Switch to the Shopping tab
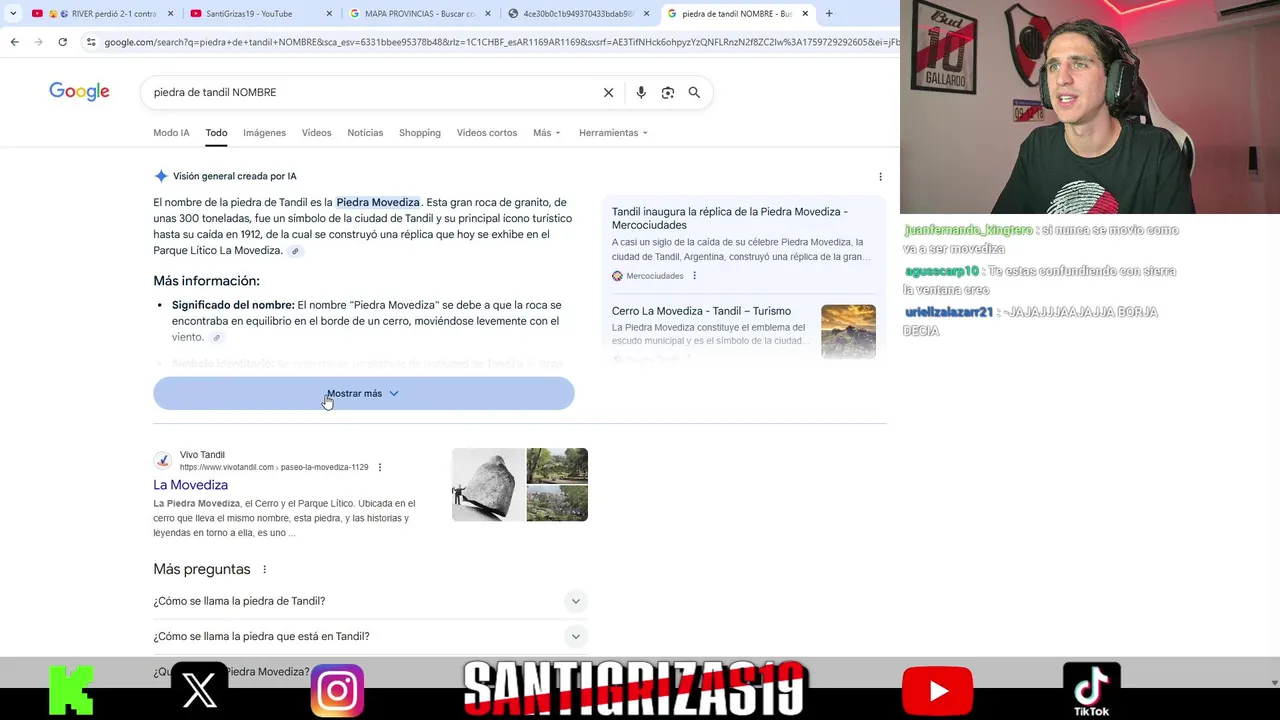The height and width of the screenshot is (720, 1280). (420, 133)
